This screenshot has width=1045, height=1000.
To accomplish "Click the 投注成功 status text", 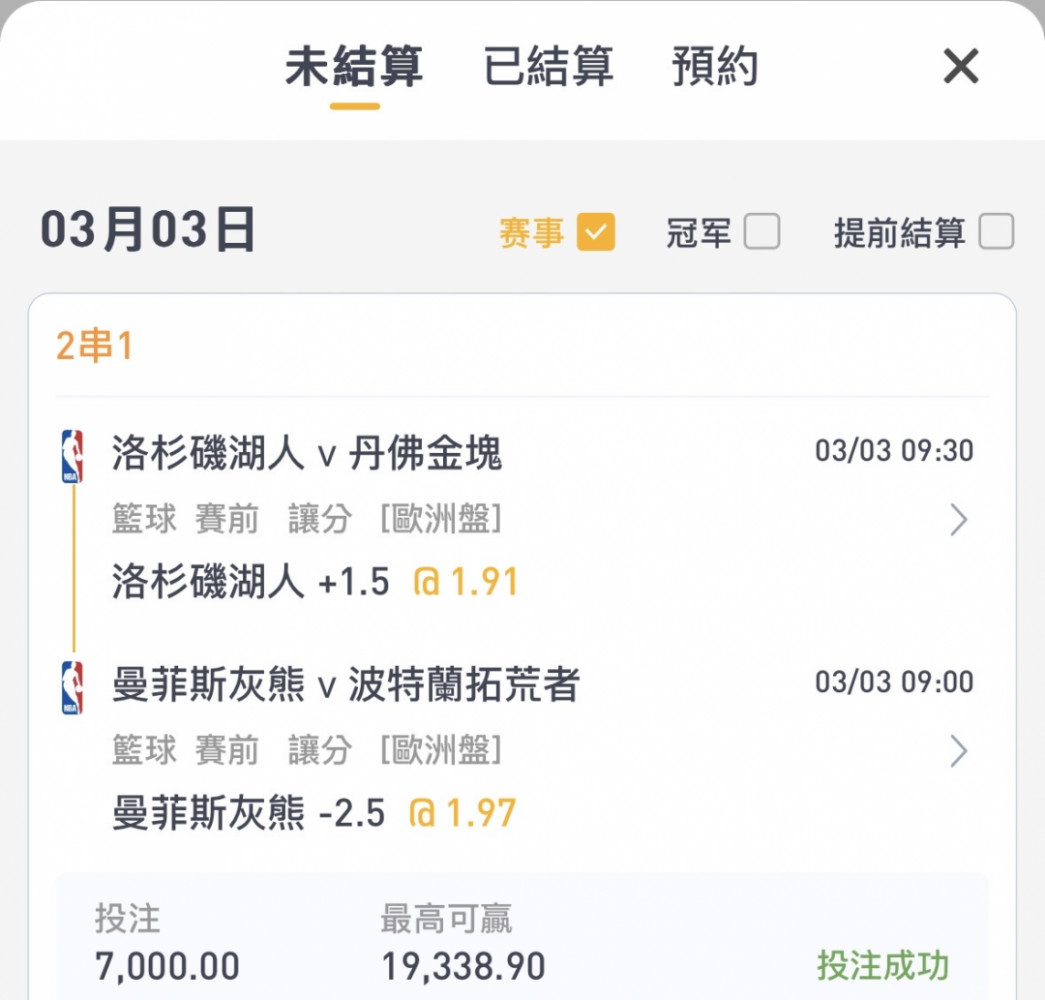I will point(883,965).
